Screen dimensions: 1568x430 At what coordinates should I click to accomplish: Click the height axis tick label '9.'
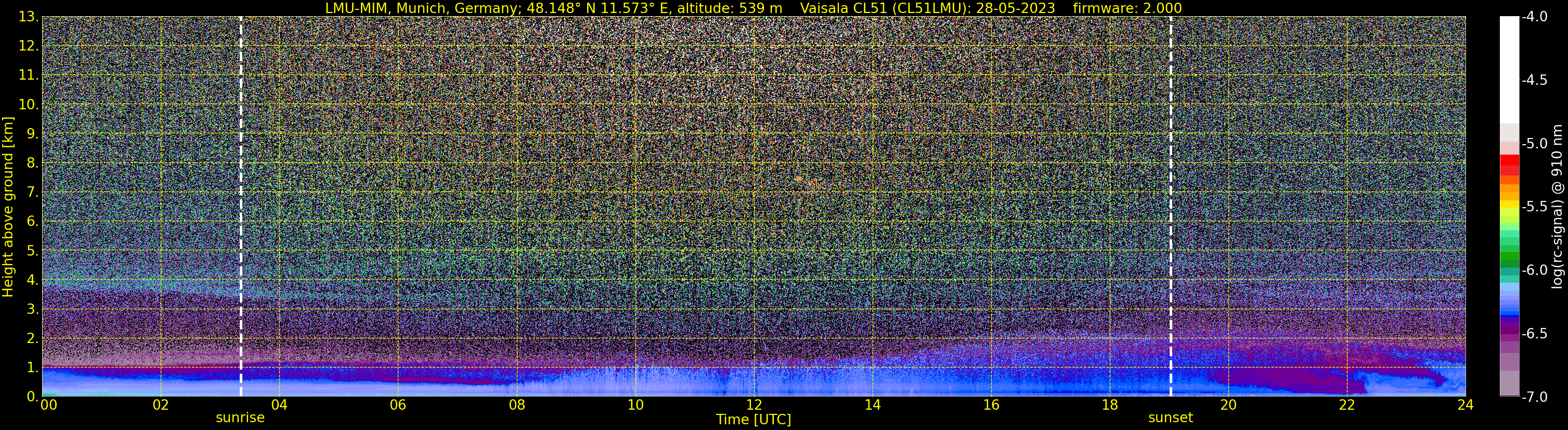[x=33, y=133]
